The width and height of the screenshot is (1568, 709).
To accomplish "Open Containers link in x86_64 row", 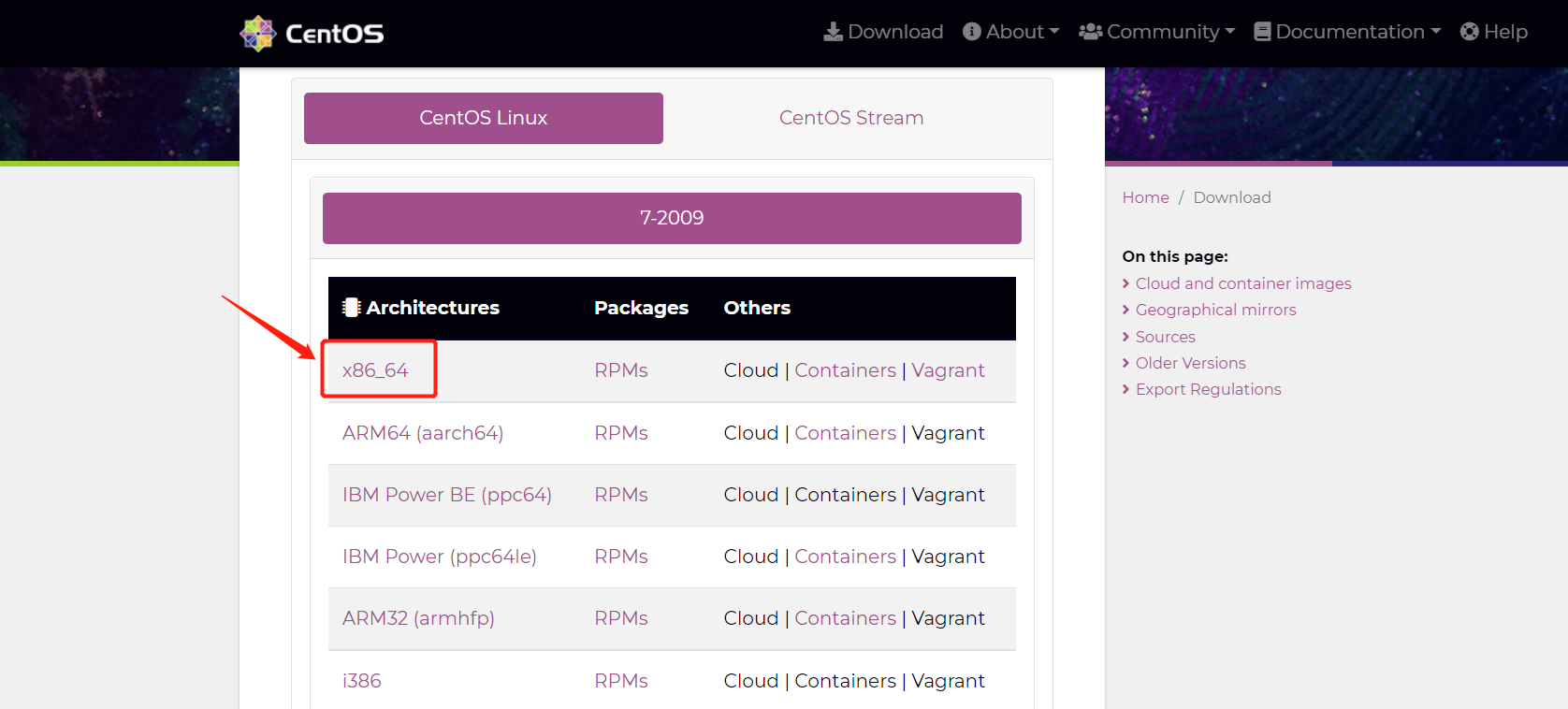I will click(x=846, y=370).
